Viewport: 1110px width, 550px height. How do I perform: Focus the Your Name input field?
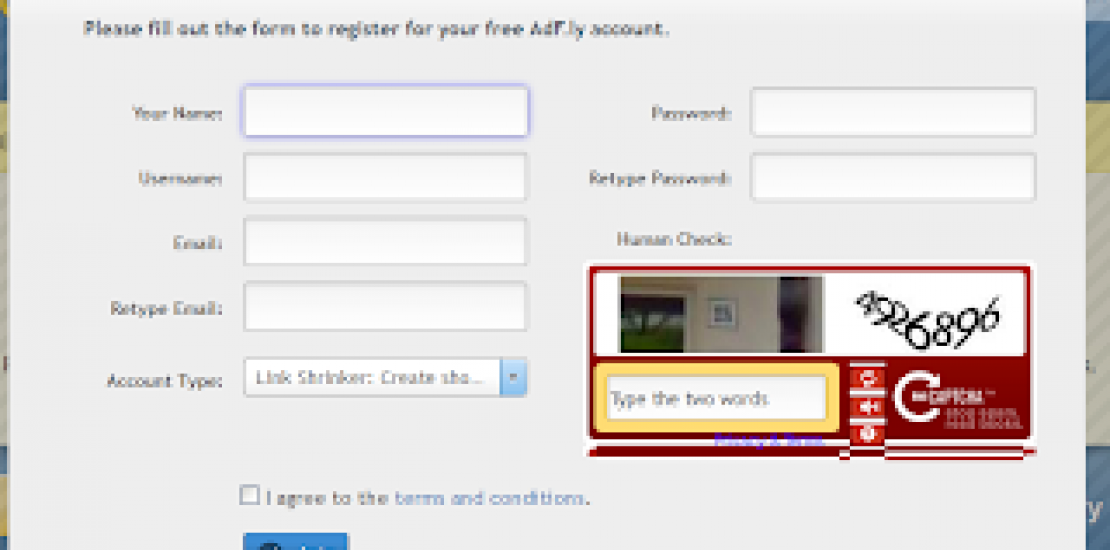pos(386,111)
